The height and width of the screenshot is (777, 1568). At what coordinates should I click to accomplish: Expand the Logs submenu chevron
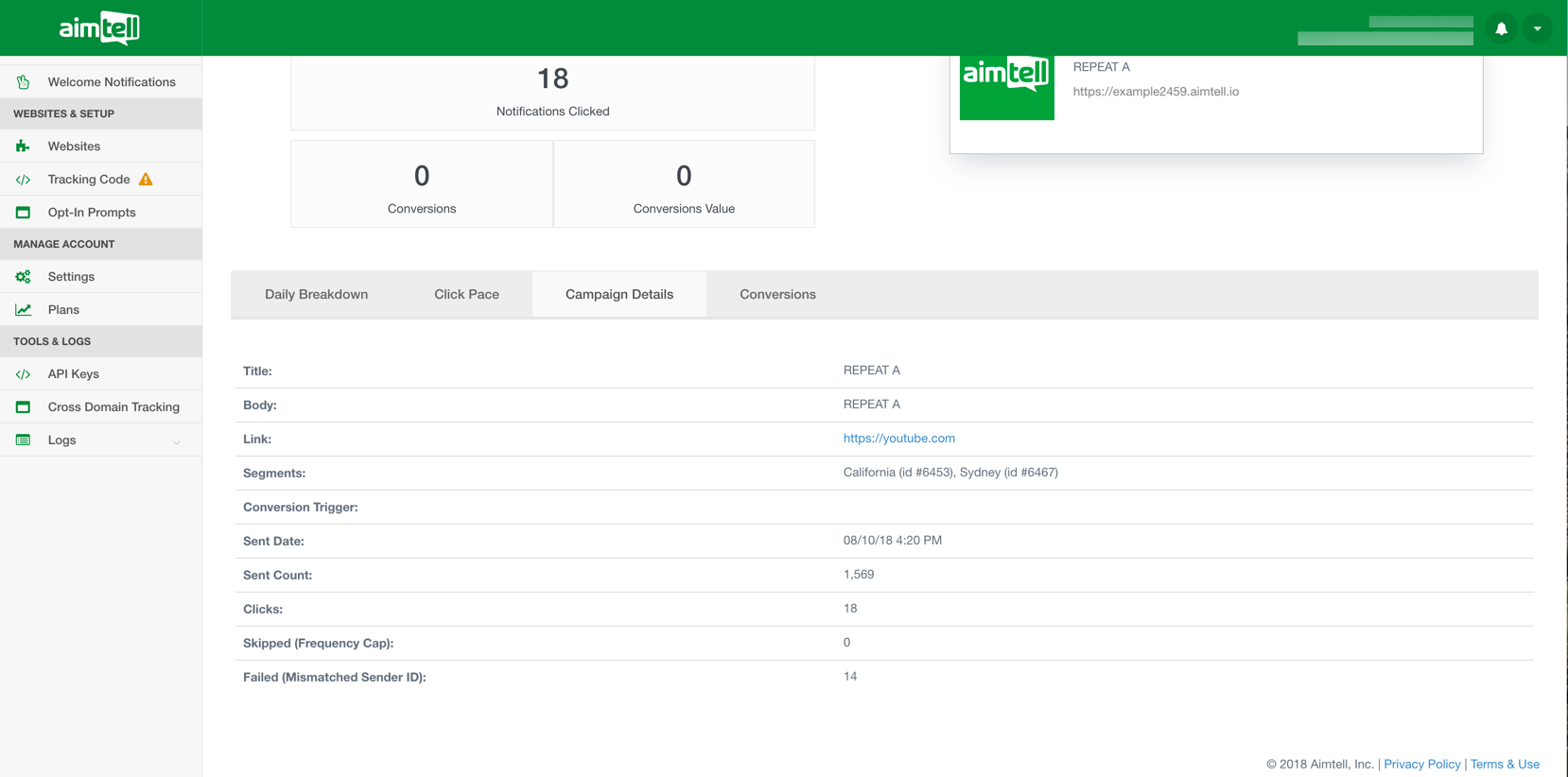click(x=177, y=441)
